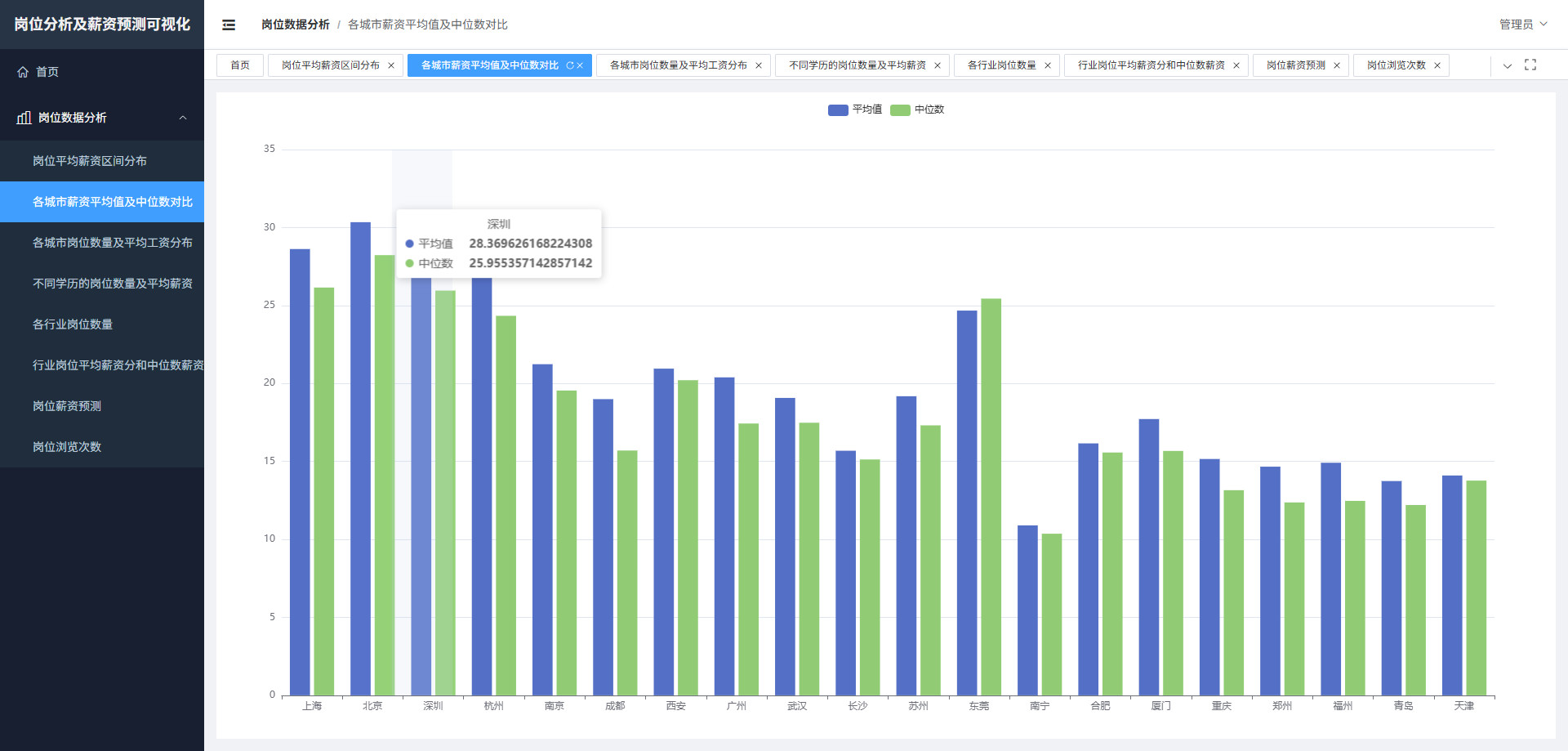Click tooltip value 28.369626168224308

click(x=531, y=244)
